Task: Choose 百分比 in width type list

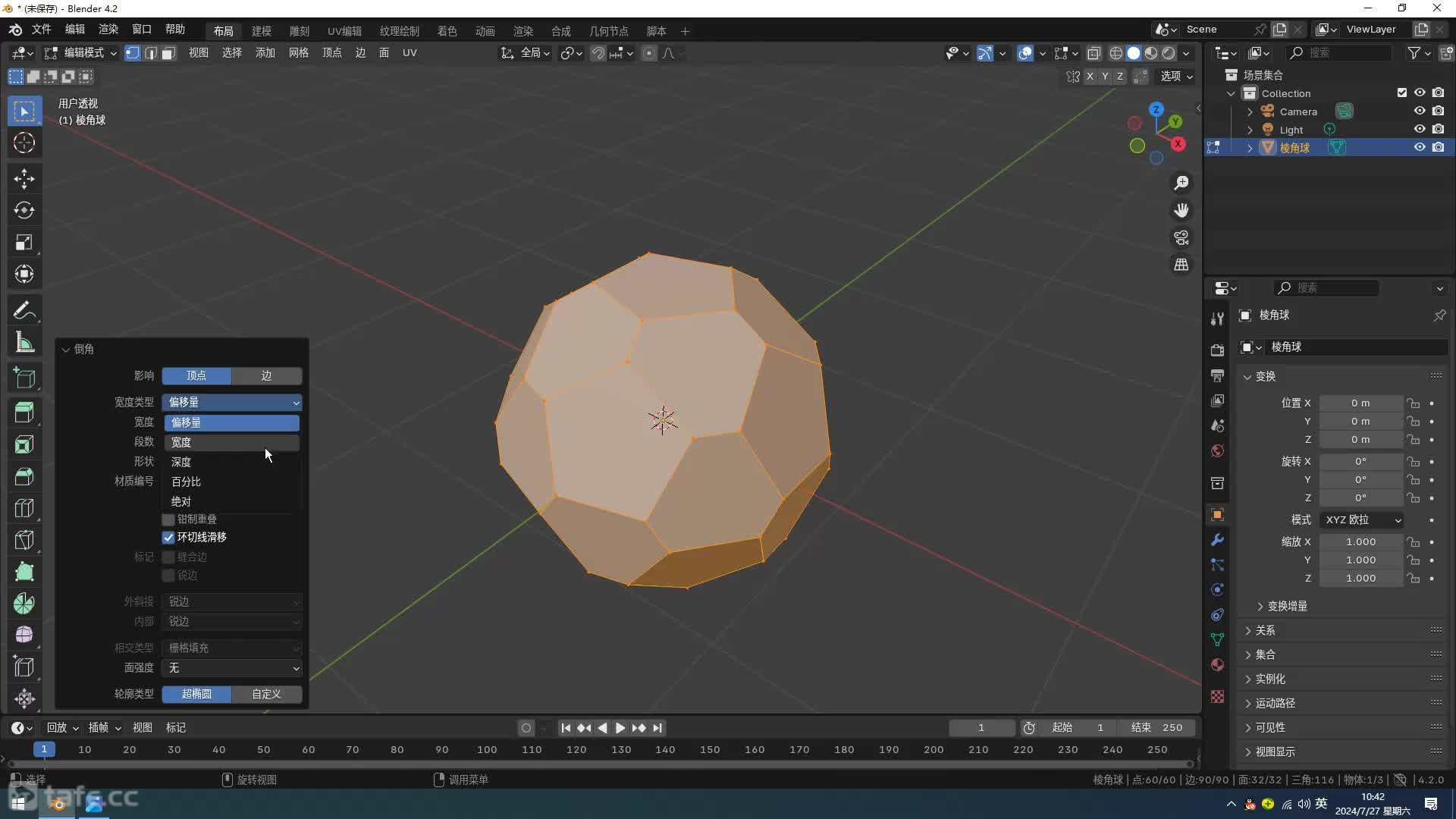Action: point(232,482)
